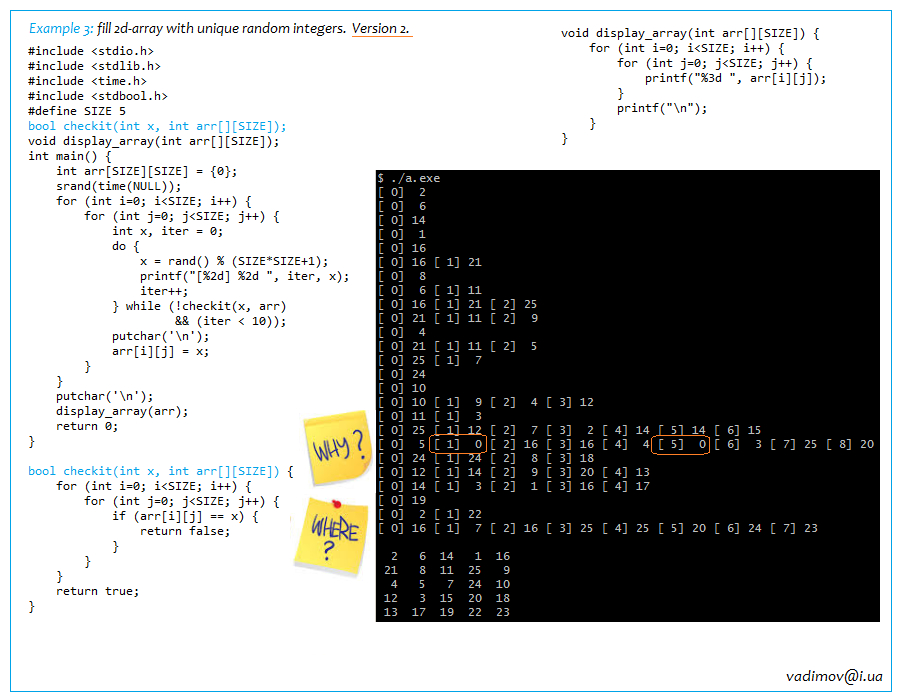Click the terminal line ending with '[ 6] 15'
This screenshot has width=900, height=700.
569,430
